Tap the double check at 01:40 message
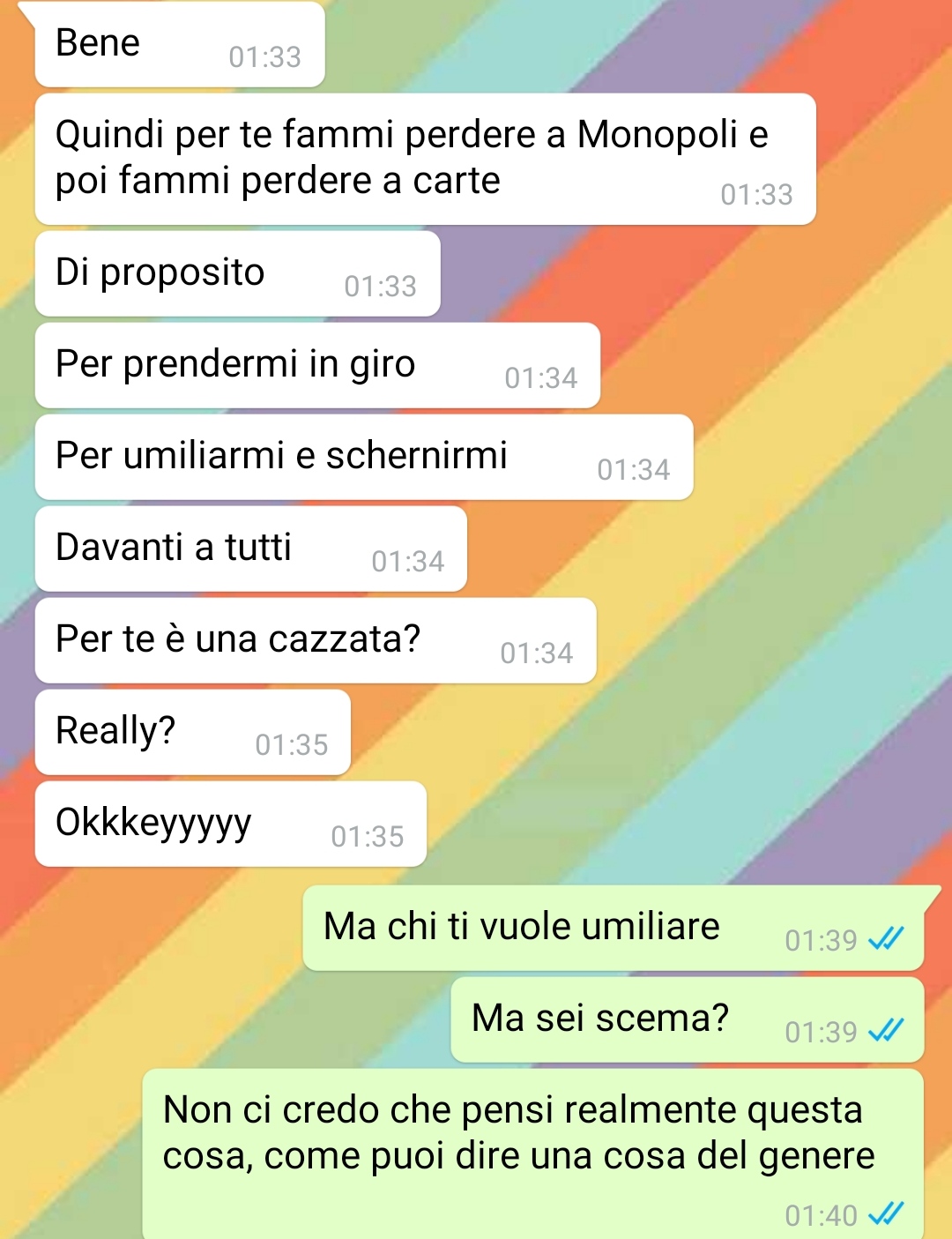Screen dimensions: 952x1239 pos(886,1214)
